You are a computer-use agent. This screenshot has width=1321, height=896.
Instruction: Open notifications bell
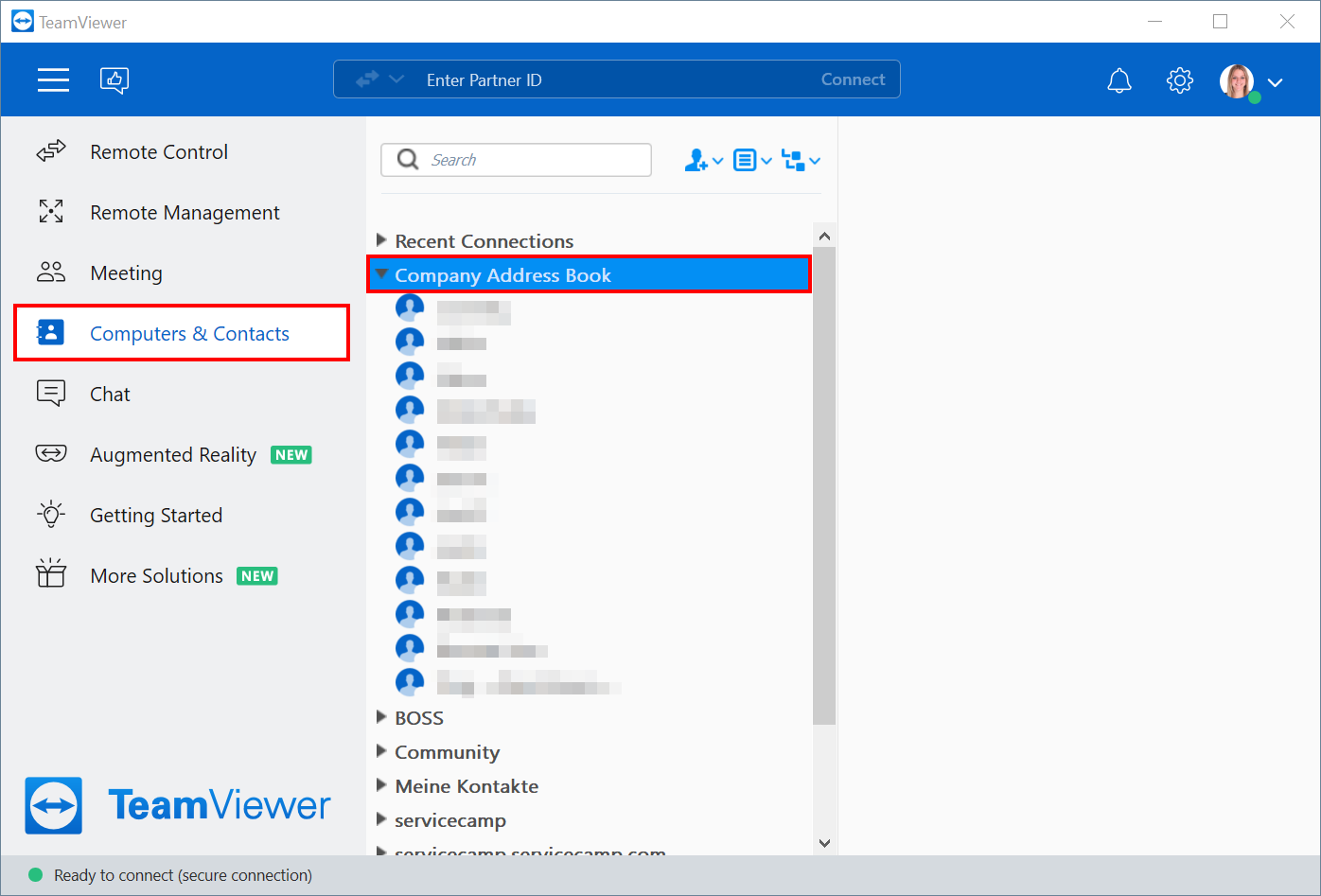[x=1119, y=80]
